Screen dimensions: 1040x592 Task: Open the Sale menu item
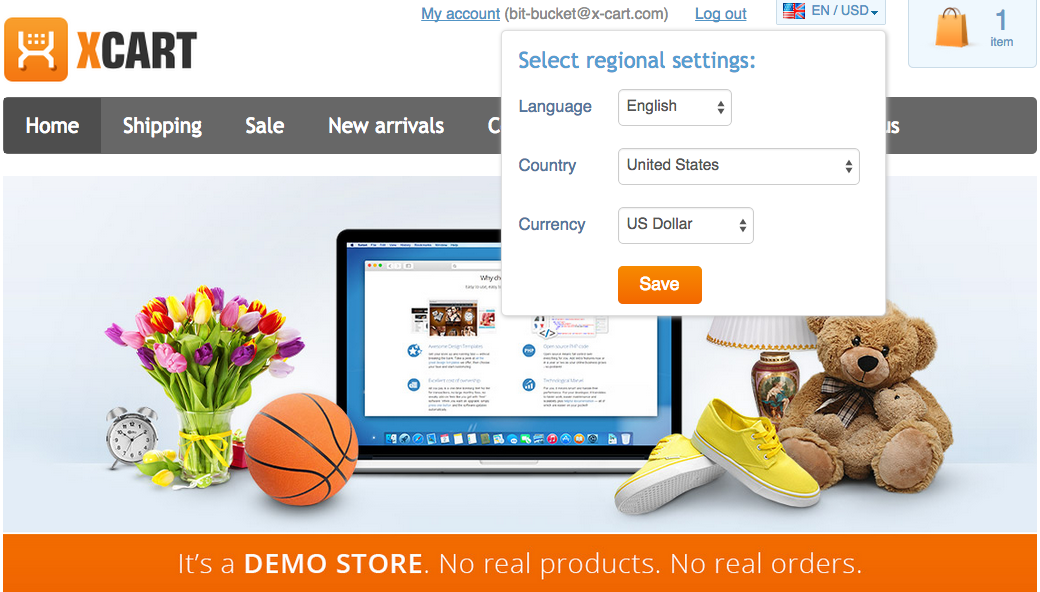point(265,126)
